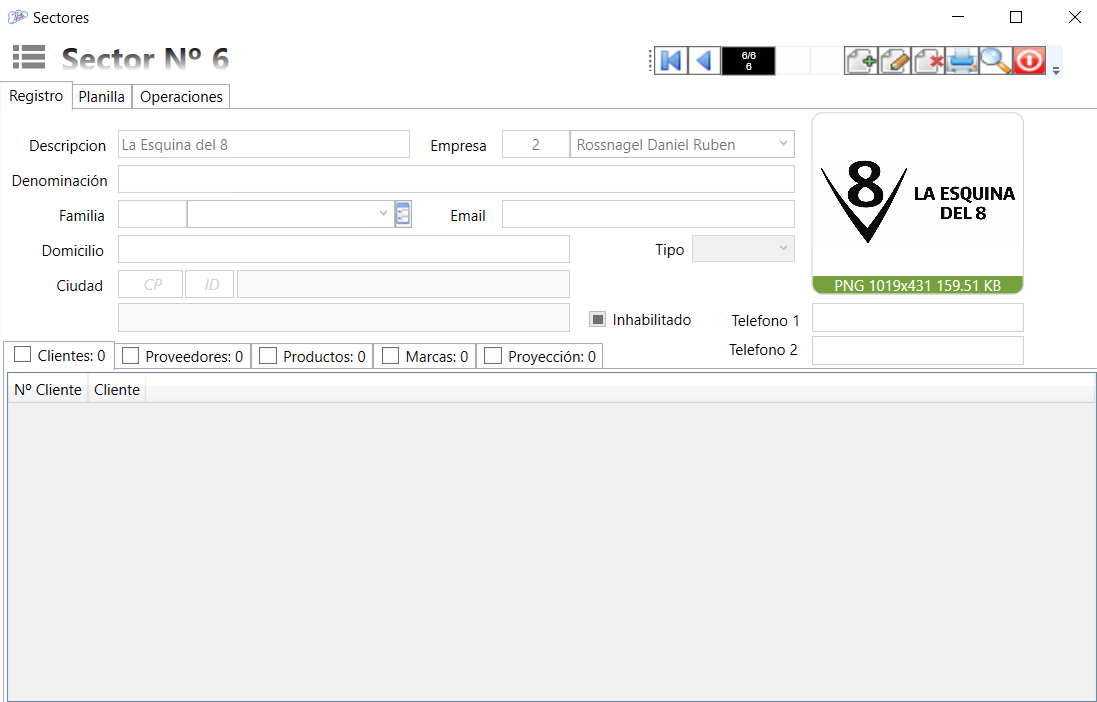The width and height of the screenshot is (1097, 702).
Task: Sort by Nº Cliente column header
Action: 48,389
